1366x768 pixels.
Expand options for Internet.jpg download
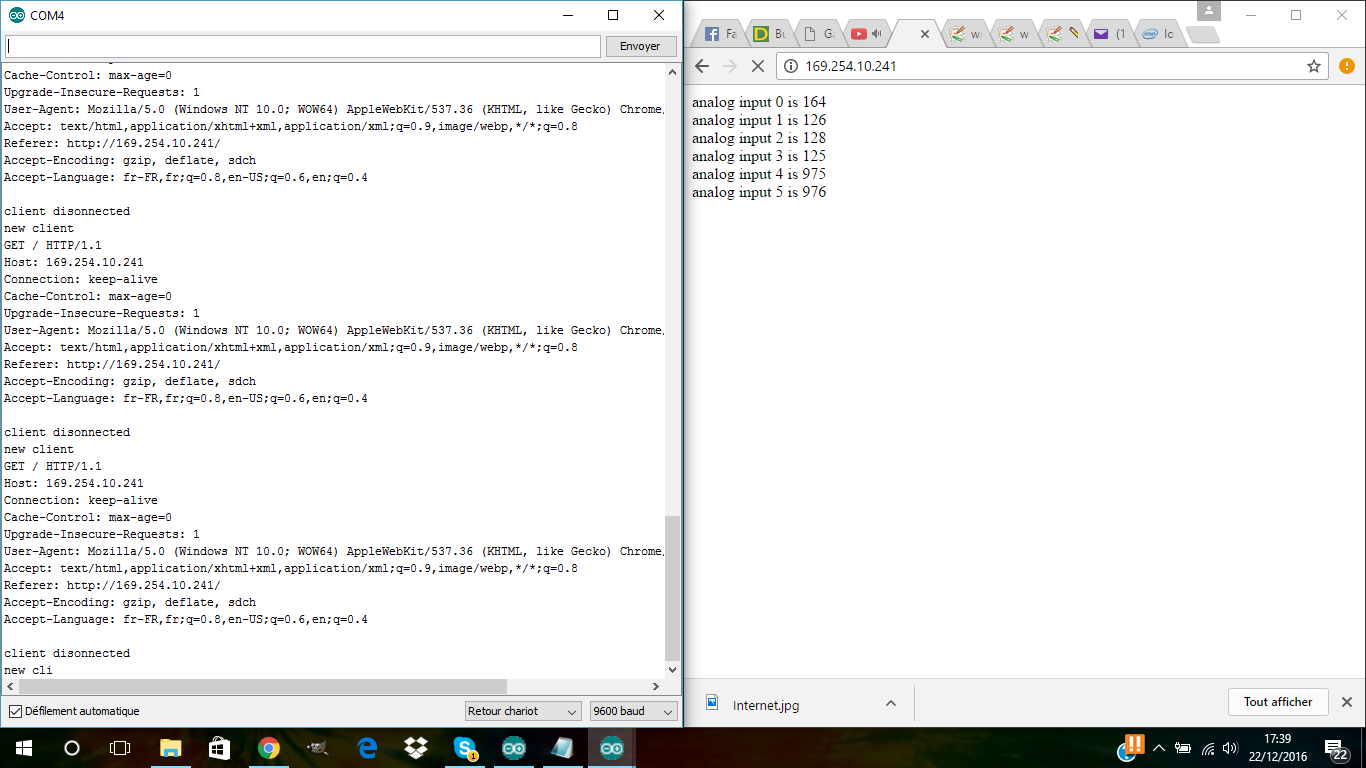point(890,704)
